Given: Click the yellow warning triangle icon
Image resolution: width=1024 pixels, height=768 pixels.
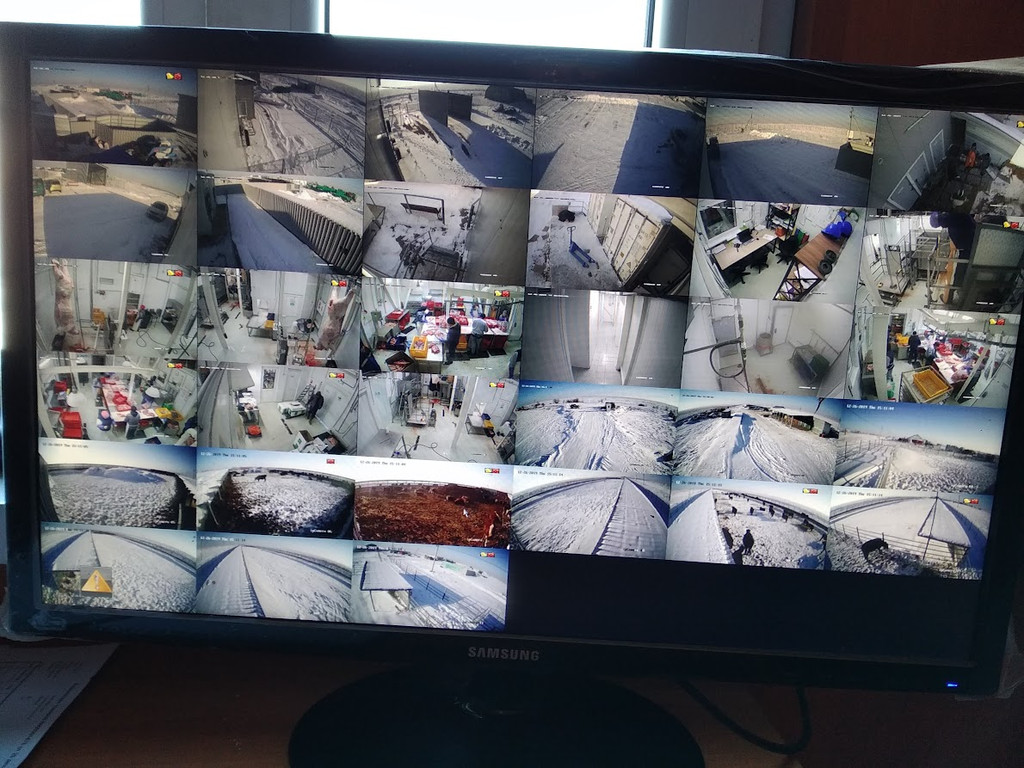Looking at the screenshot, I should [96, 581].
